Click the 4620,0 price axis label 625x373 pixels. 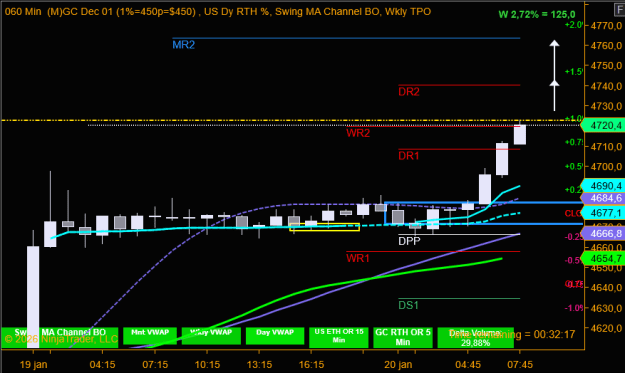tap(606, 328)
